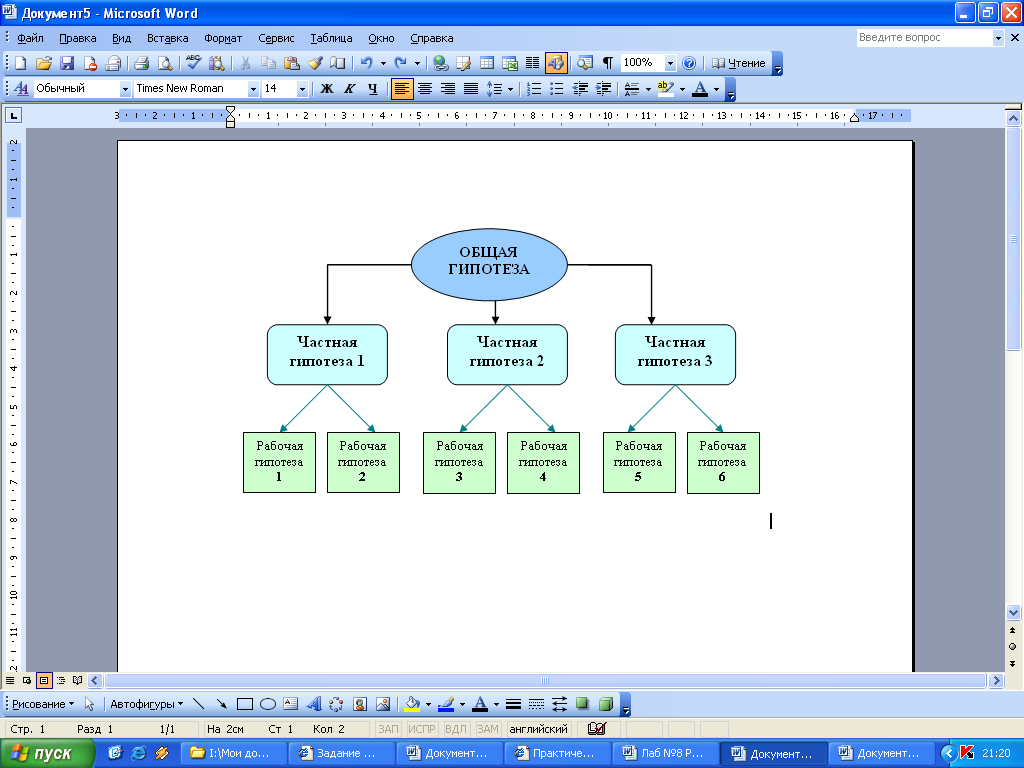The height and width of the screenshot is (768, 1024).
Task: Open the font size 14 dropdown
Action: coord(302,89)
